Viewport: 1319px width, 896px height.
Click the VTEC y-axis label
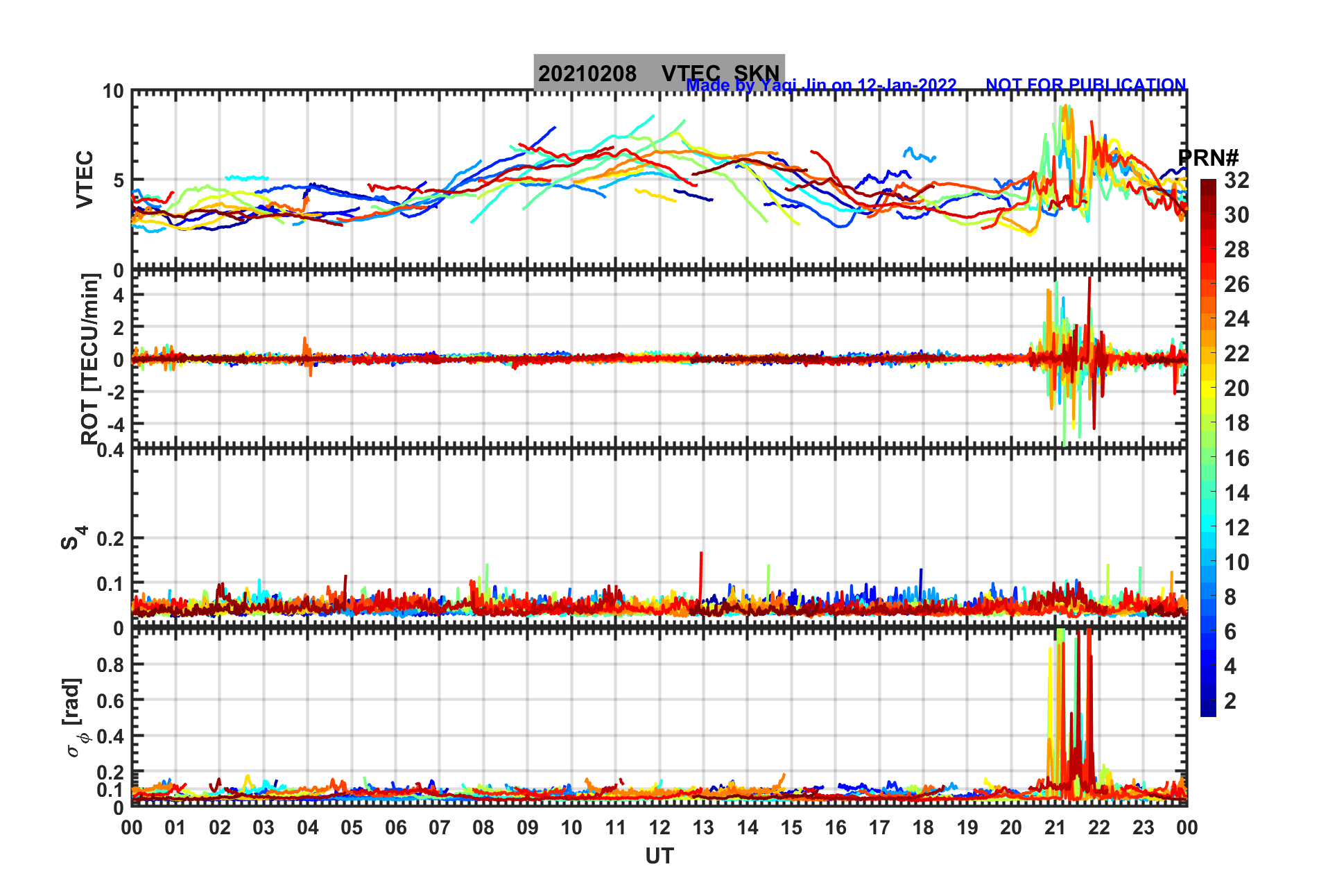(x=84, y=180)
